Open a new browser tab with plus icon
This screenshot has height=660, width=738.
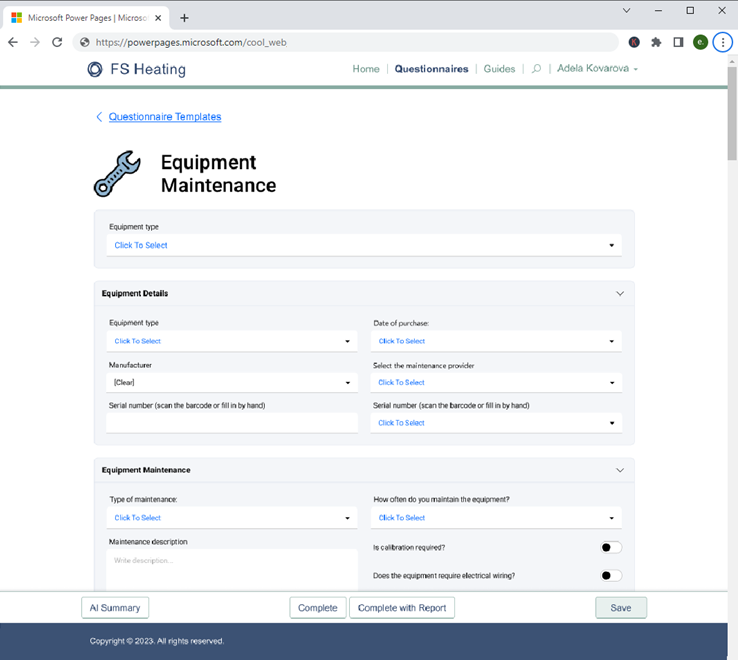[184, 18]
